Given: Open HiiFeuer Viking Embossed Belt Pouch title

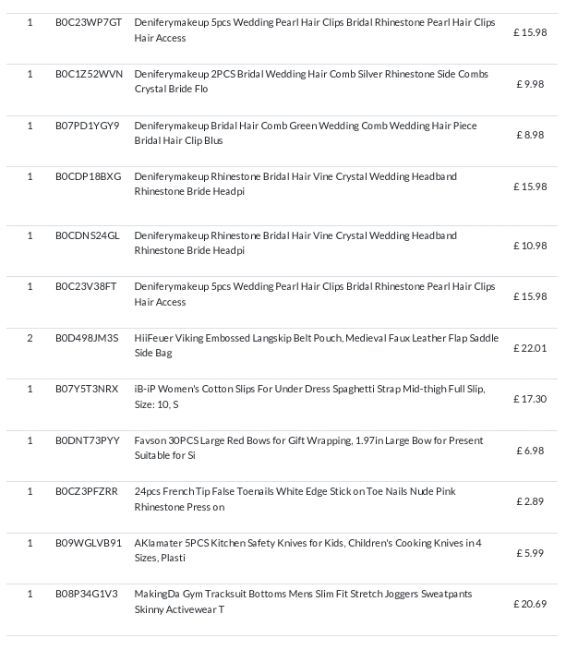Looking at the screenshot, I should (x=316, y=345).
